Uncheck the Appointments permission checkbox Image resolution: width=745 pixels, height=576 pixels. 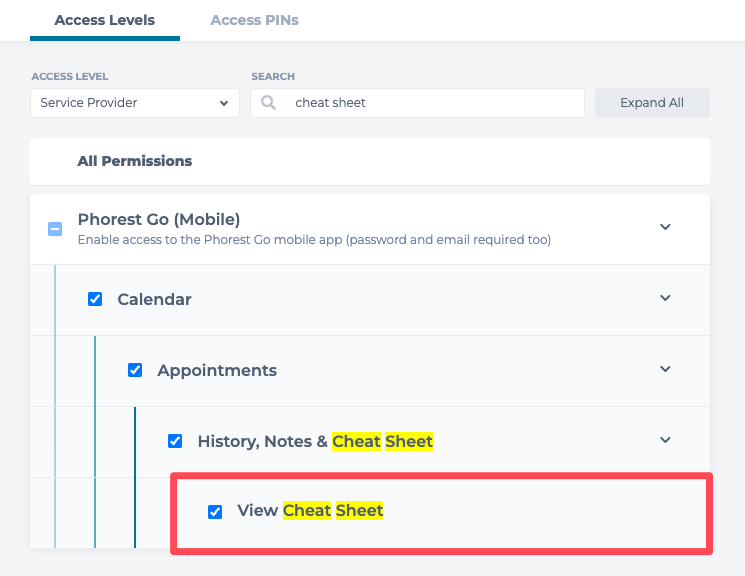135,370
